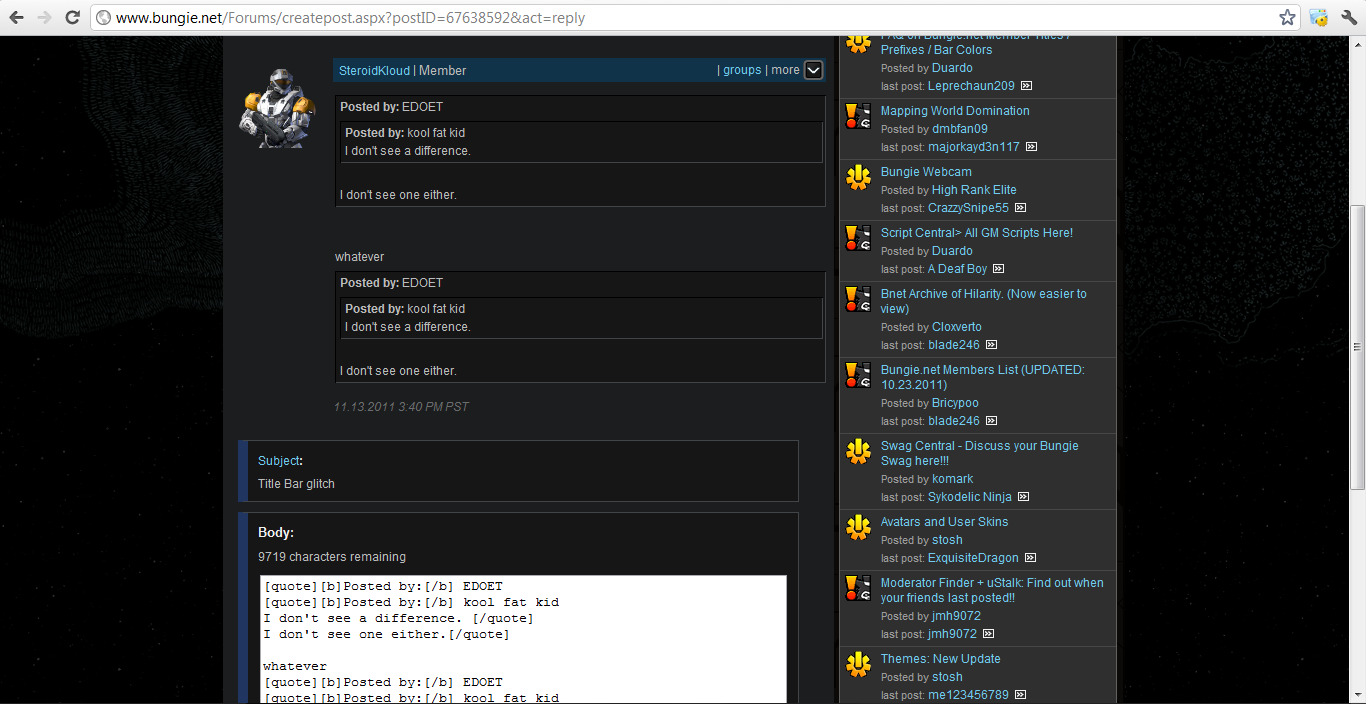
Task: Open the SteroidKloud profile link
Action: click(x=374, y=70)
